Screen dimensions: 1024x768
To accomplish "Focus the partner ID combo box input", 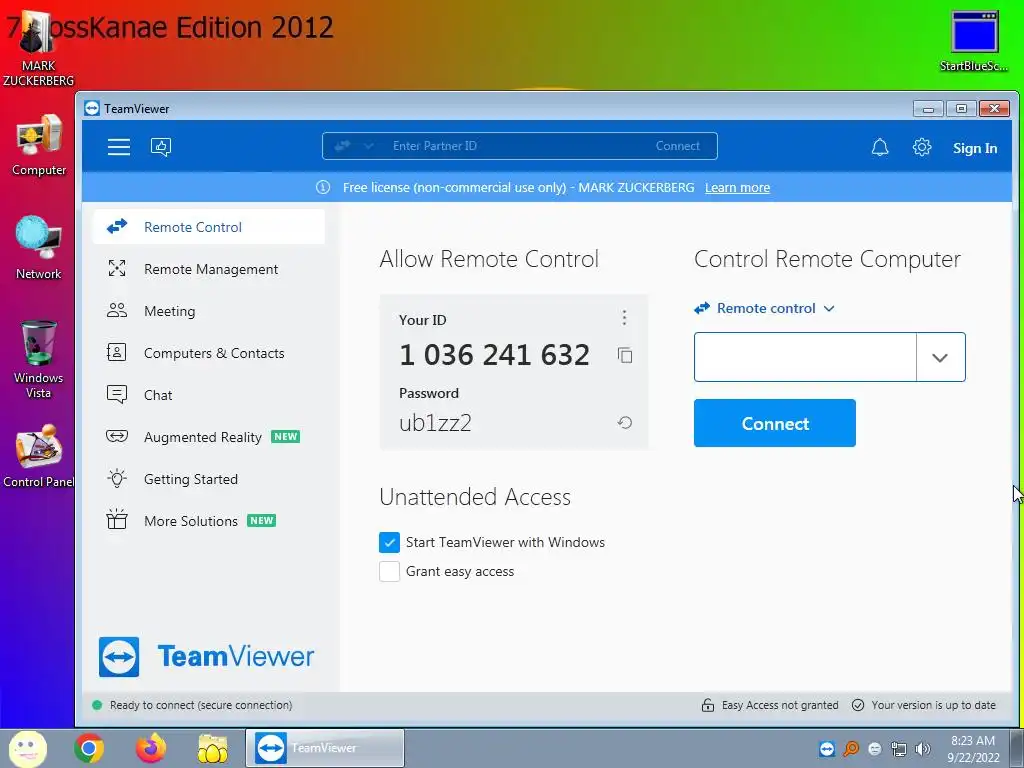I will coord(805,357).
